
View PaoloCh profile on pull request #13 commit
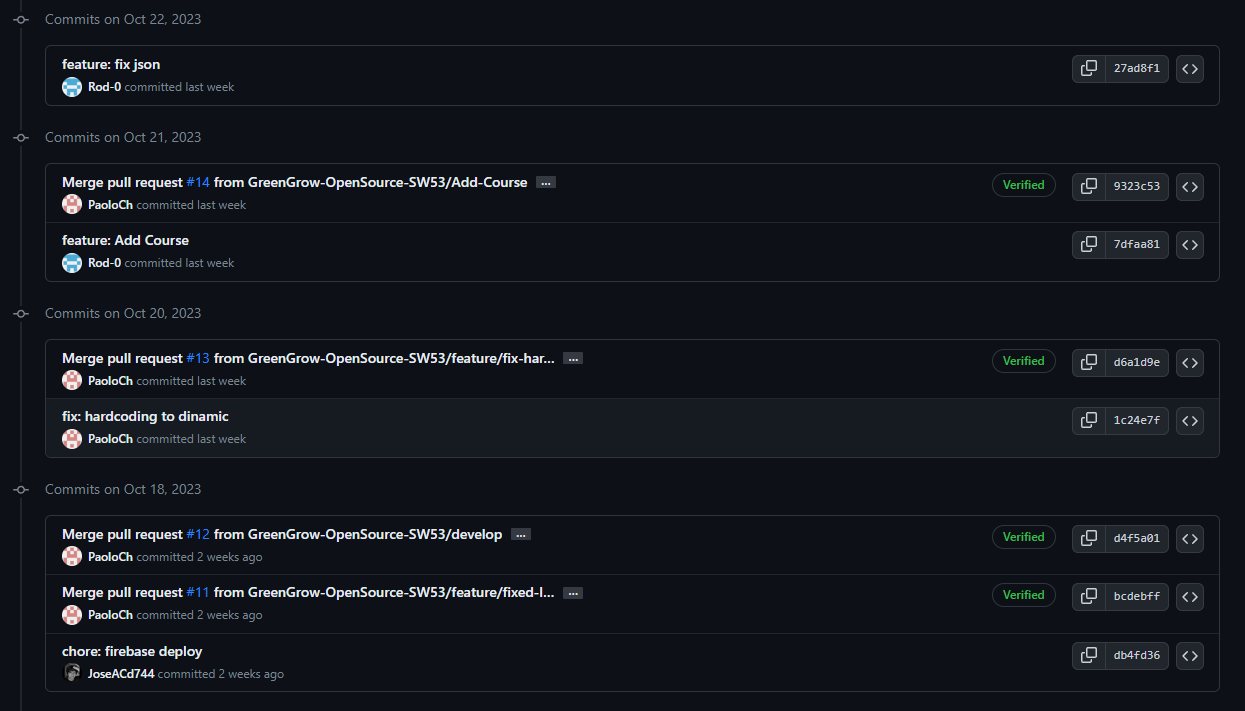[x=110, y=381]
